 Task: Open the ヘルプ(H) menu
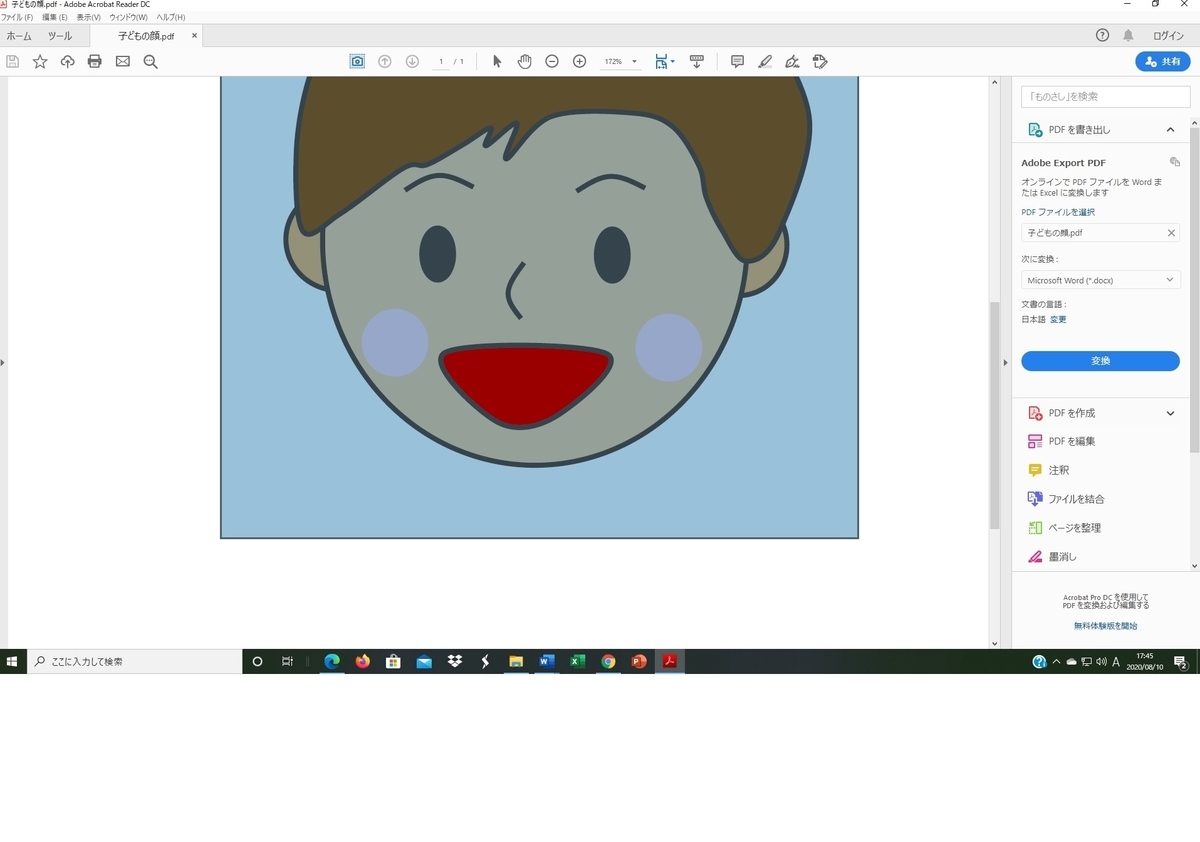tap(171, 18)
